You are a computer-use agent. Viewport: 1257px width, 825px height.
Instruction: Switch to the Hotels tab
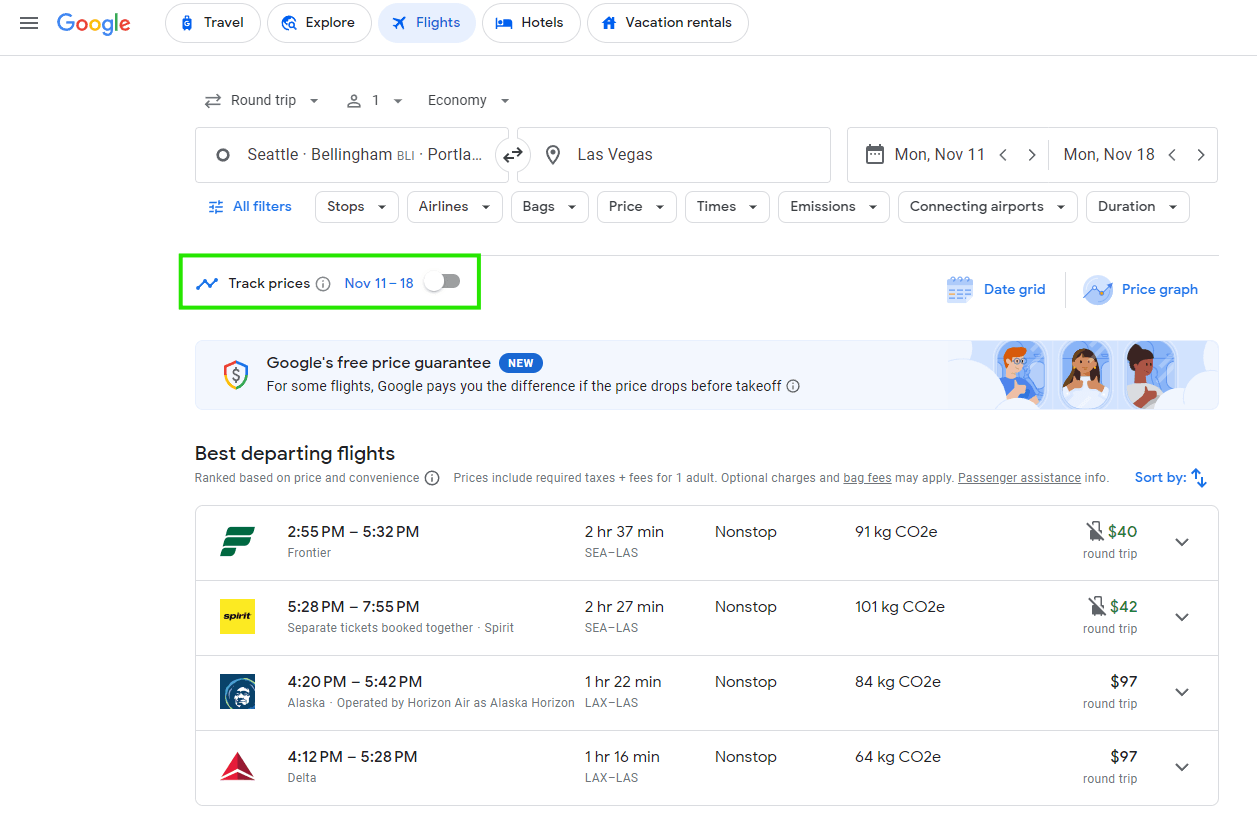[531, 22]
